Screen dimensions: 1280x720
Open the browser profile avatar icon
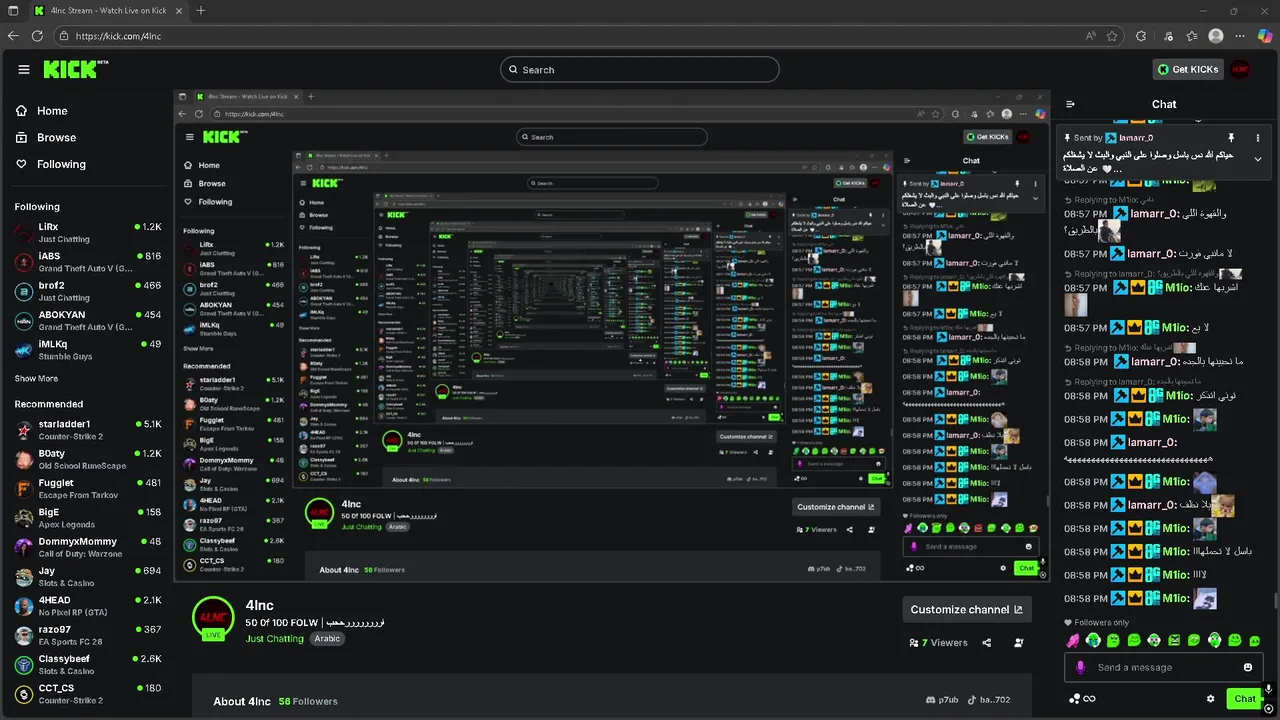(1216, 36)
